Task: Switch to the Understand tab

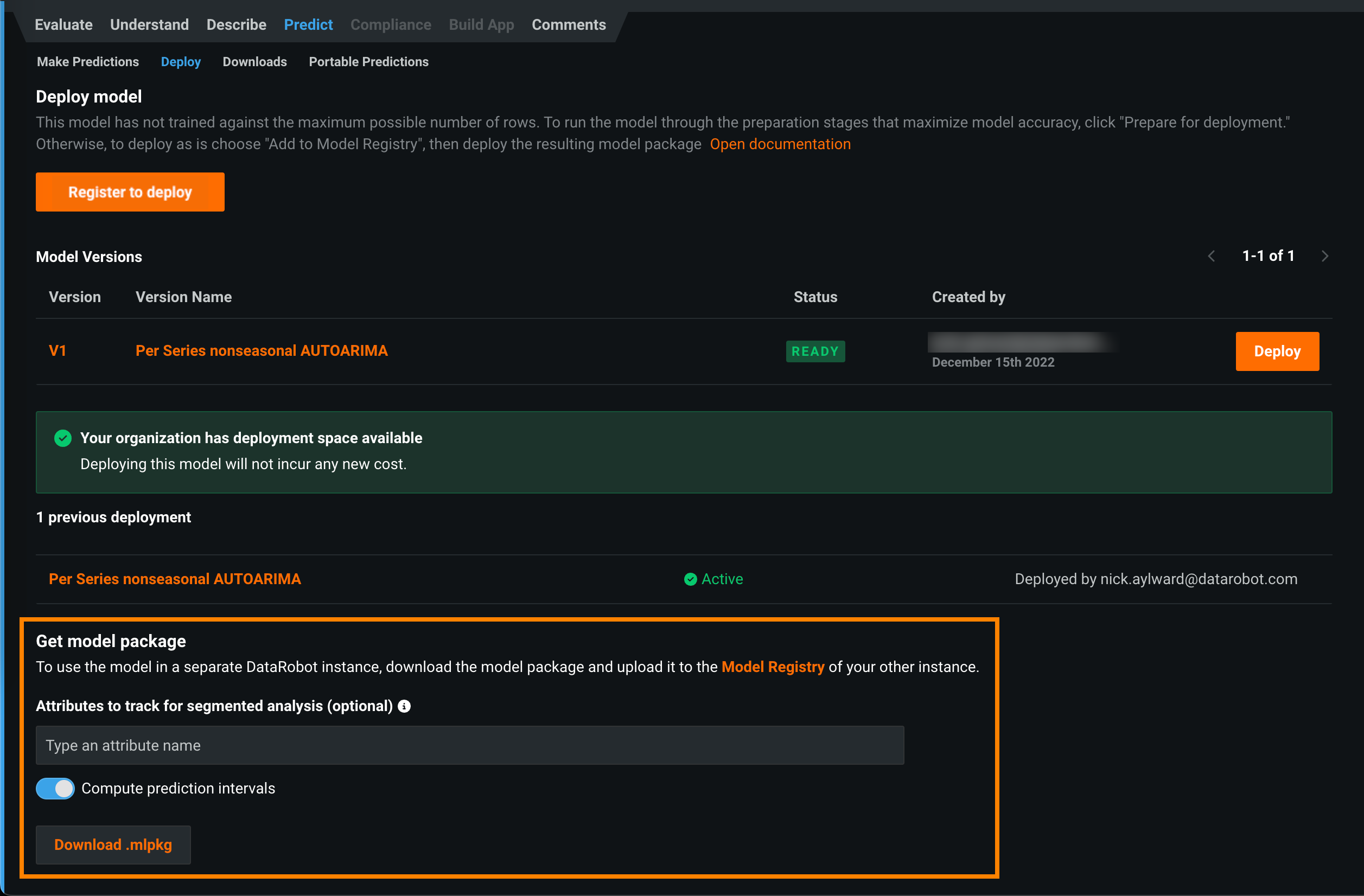Action: click(x=149, y=24)
